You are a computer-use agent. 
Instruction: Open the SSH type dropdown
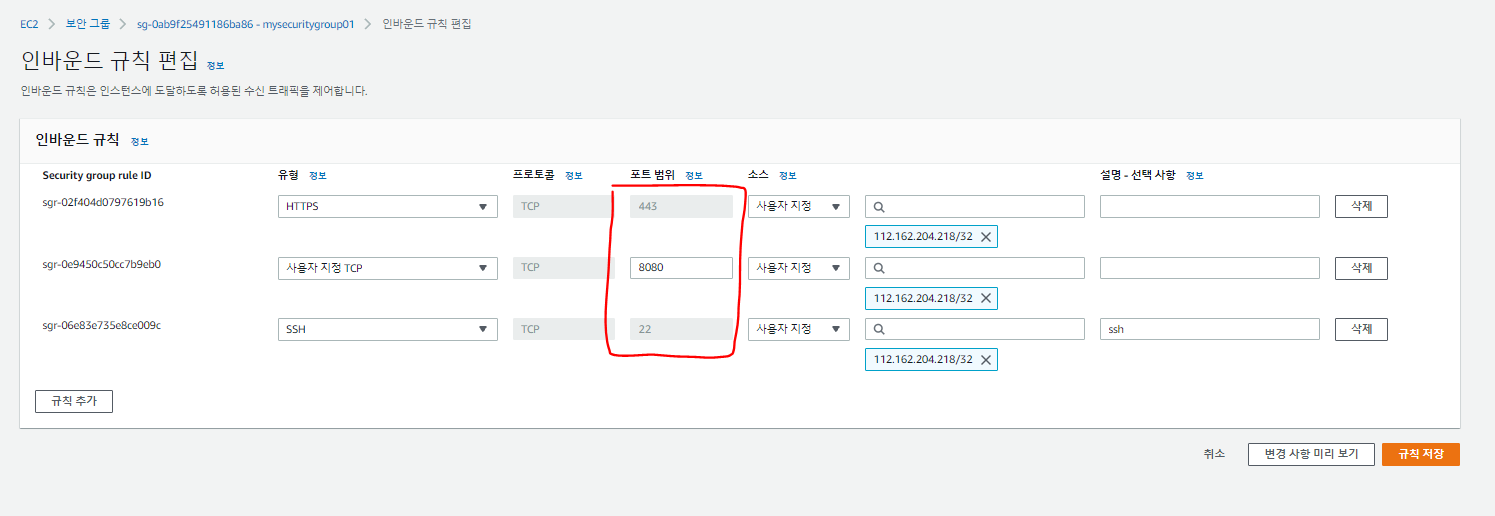tap(388, 329)
